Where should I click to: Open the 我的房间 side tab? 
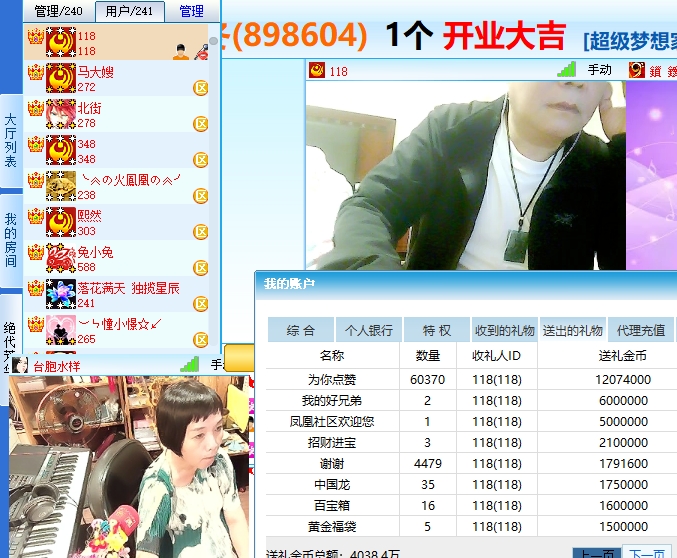pos(10,239)
